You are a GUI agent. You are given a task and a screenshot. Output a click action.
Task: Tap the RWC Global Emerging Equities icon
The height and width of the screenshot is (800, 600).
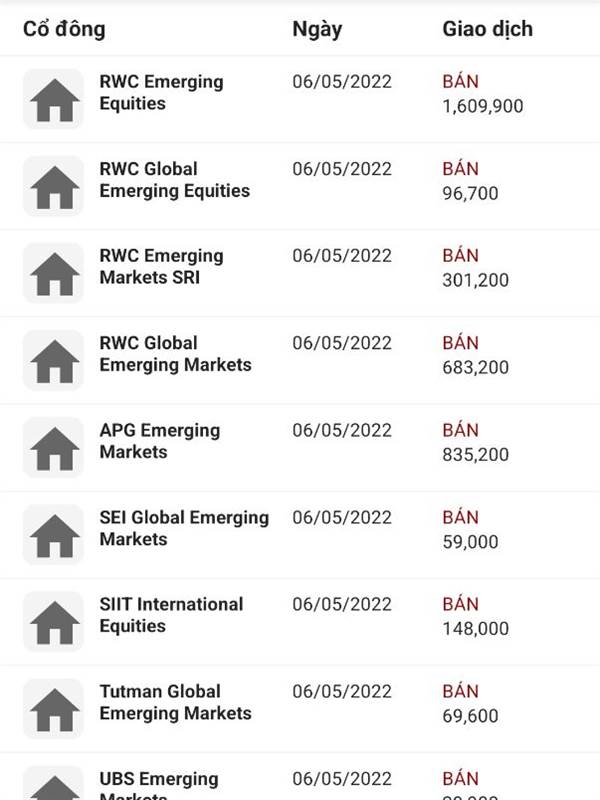(54, 186)
